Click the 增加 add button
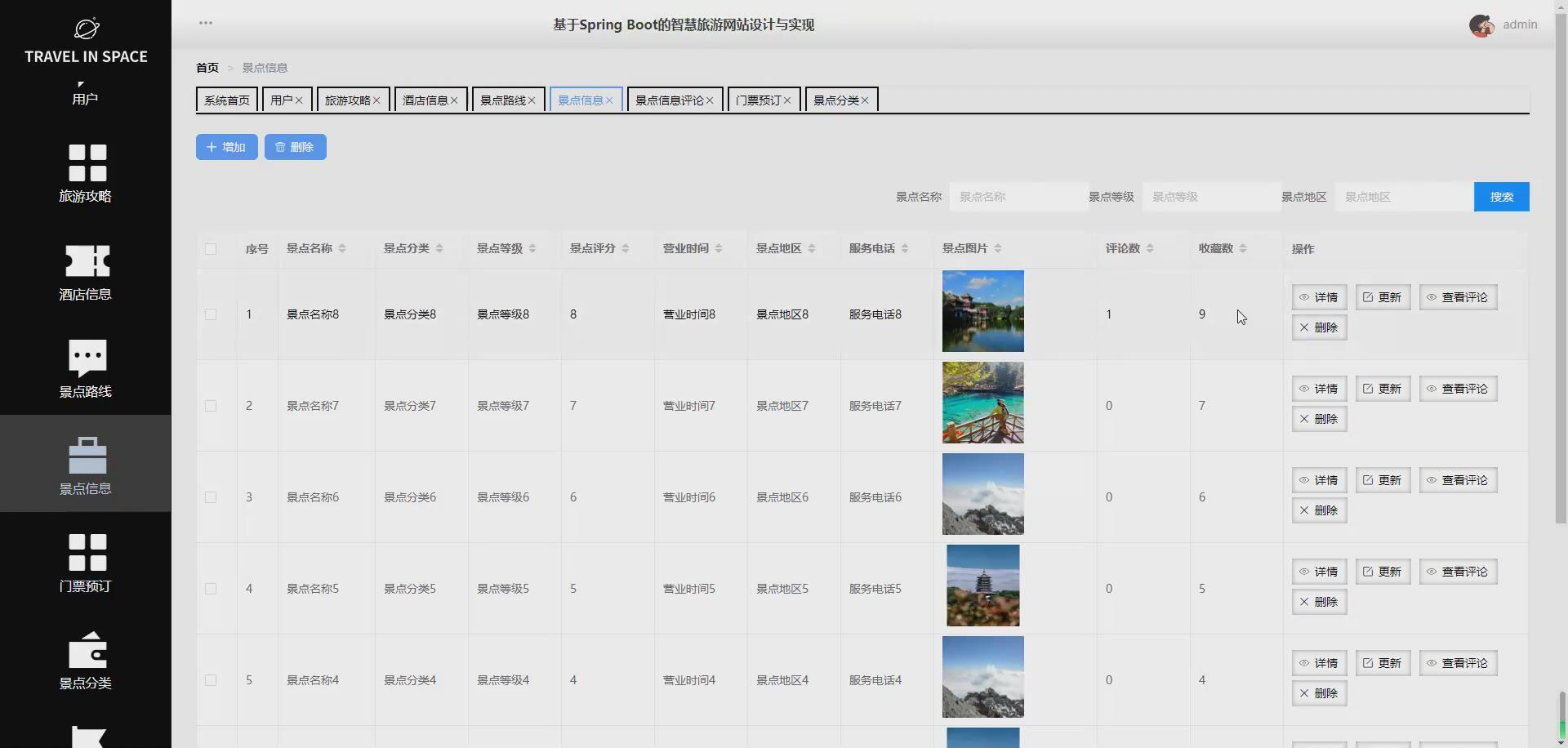Viewport: 1568px width, 748px height. pos(227,147)
